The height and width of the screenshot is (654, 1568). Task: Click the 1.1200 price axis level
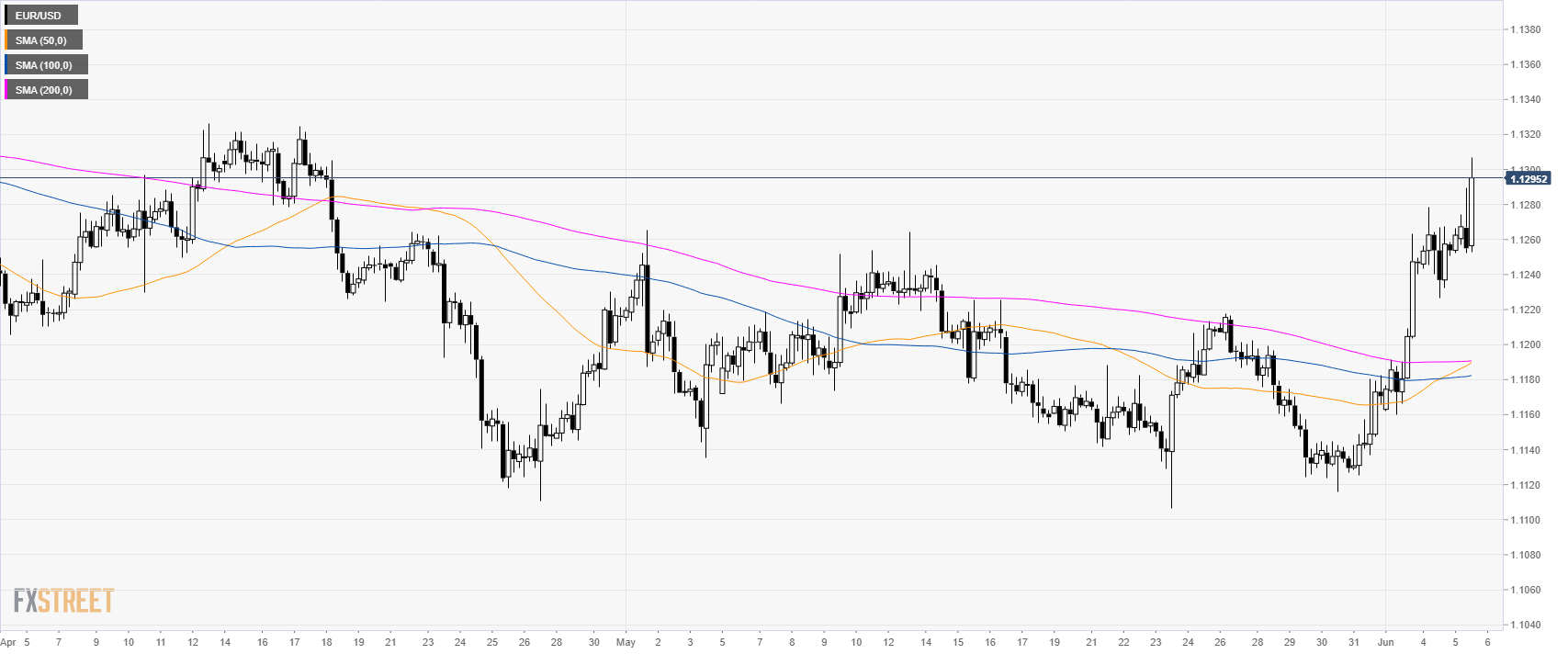coord(1526,345)
